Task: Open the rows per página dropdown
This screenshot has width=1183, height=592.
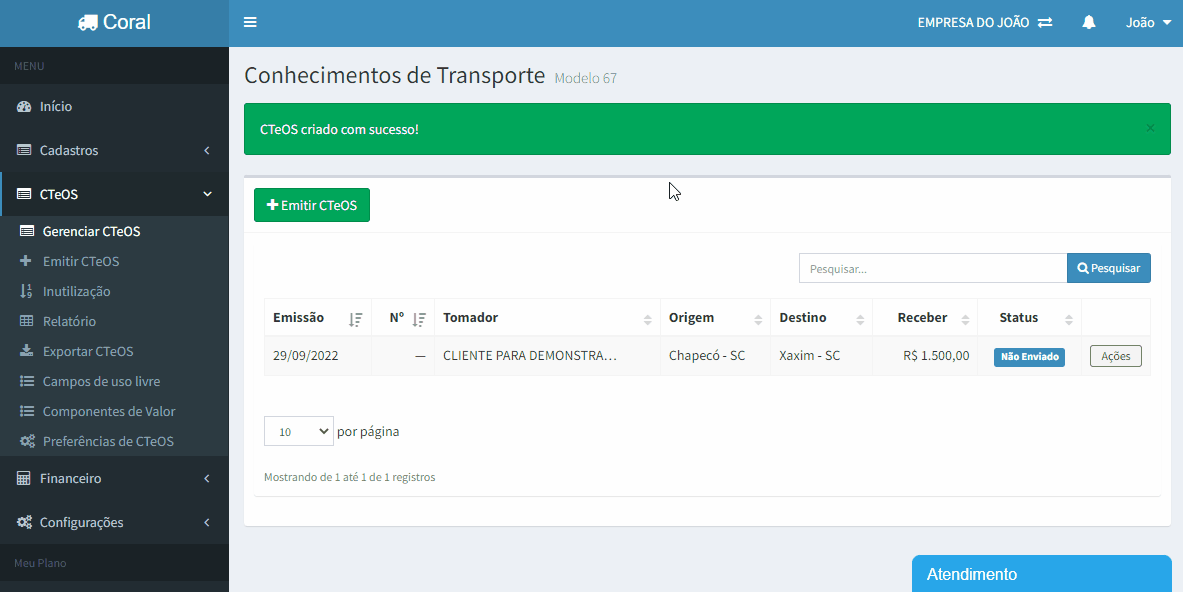Action: coord(299,432)
